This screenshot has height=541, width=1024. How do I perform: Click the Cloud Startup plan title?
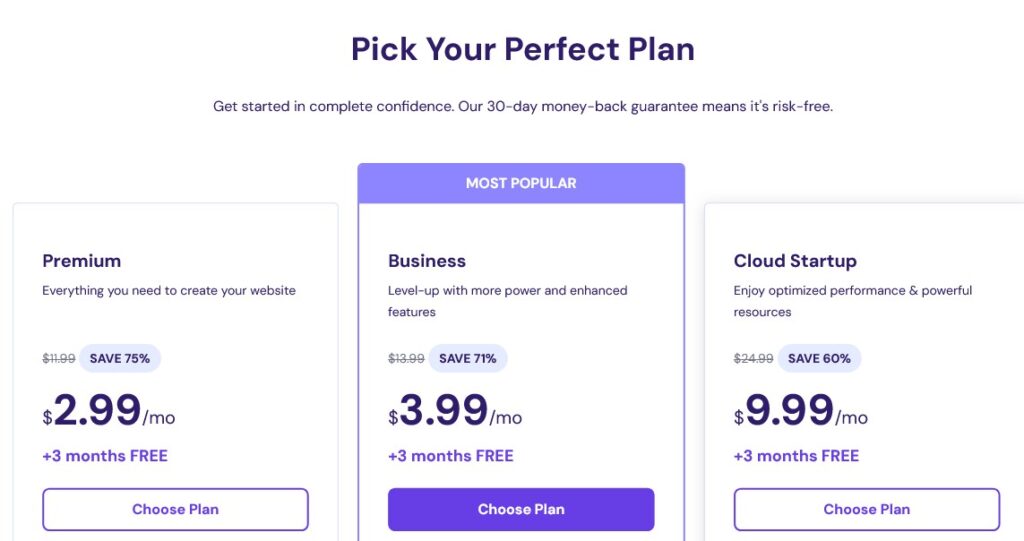tap(795, 261)
